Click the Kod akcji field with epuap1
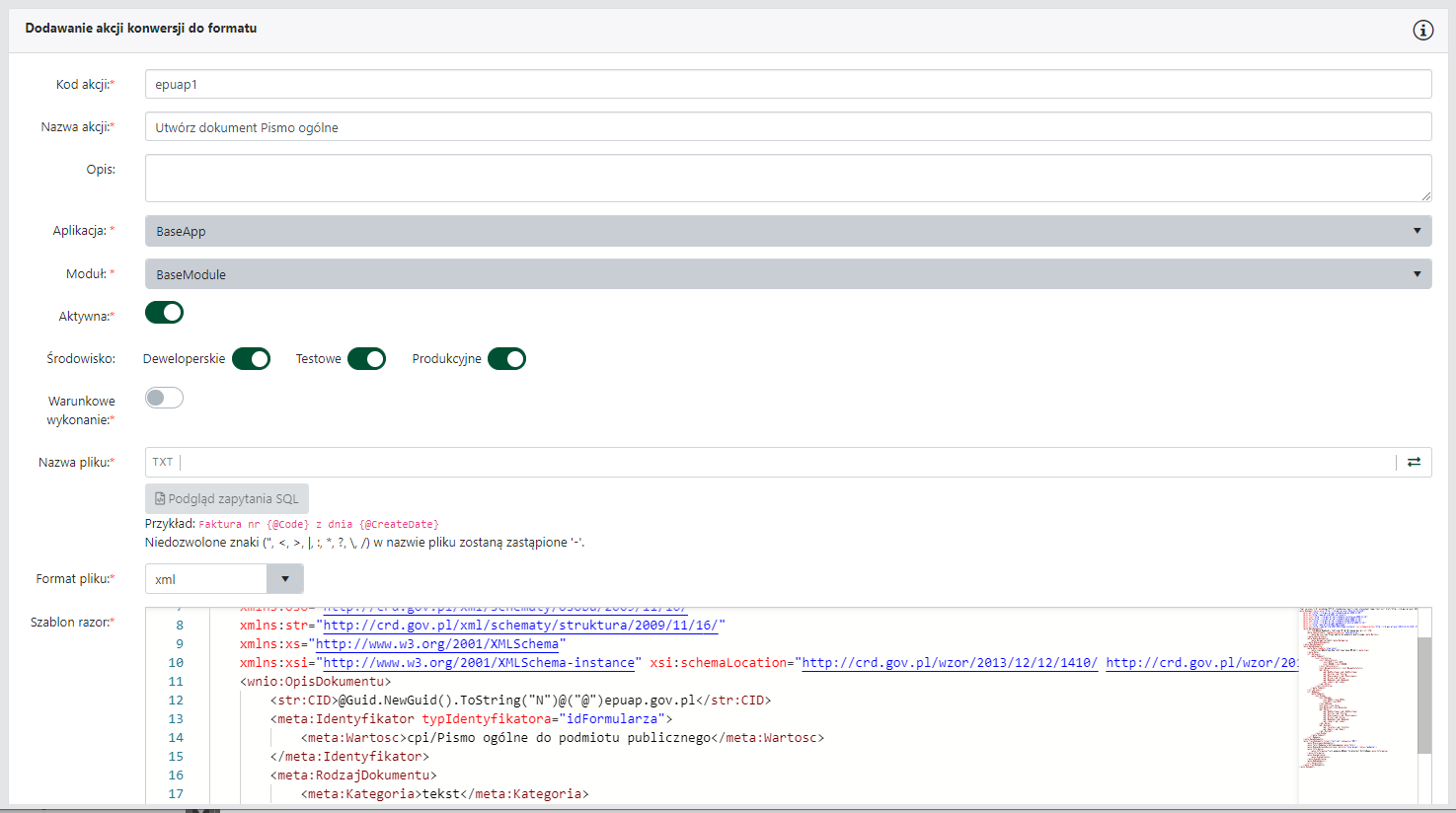1456x813 pixels. [788, 85]
